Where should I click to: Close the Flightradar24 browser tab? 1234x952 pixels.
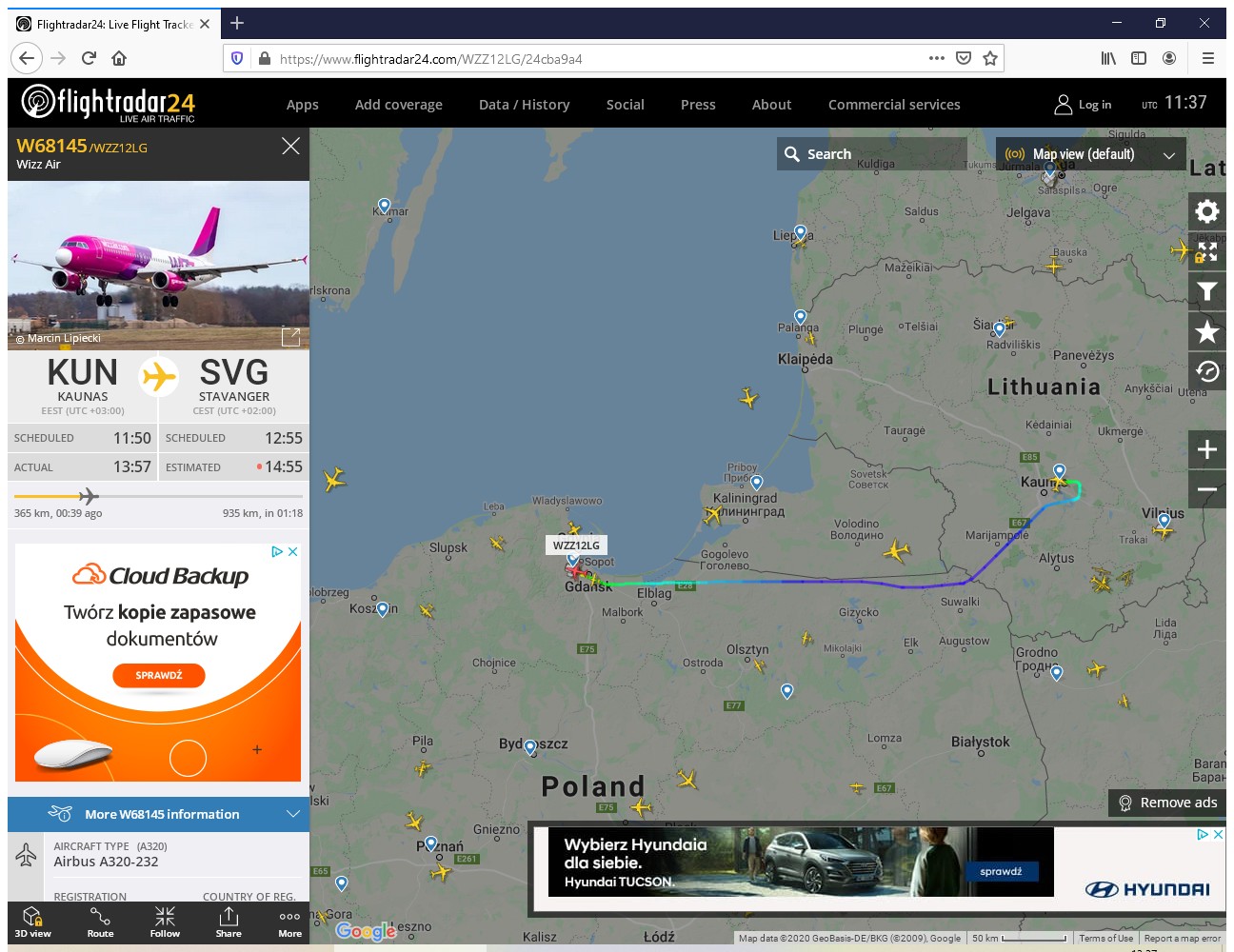(205, 24)
